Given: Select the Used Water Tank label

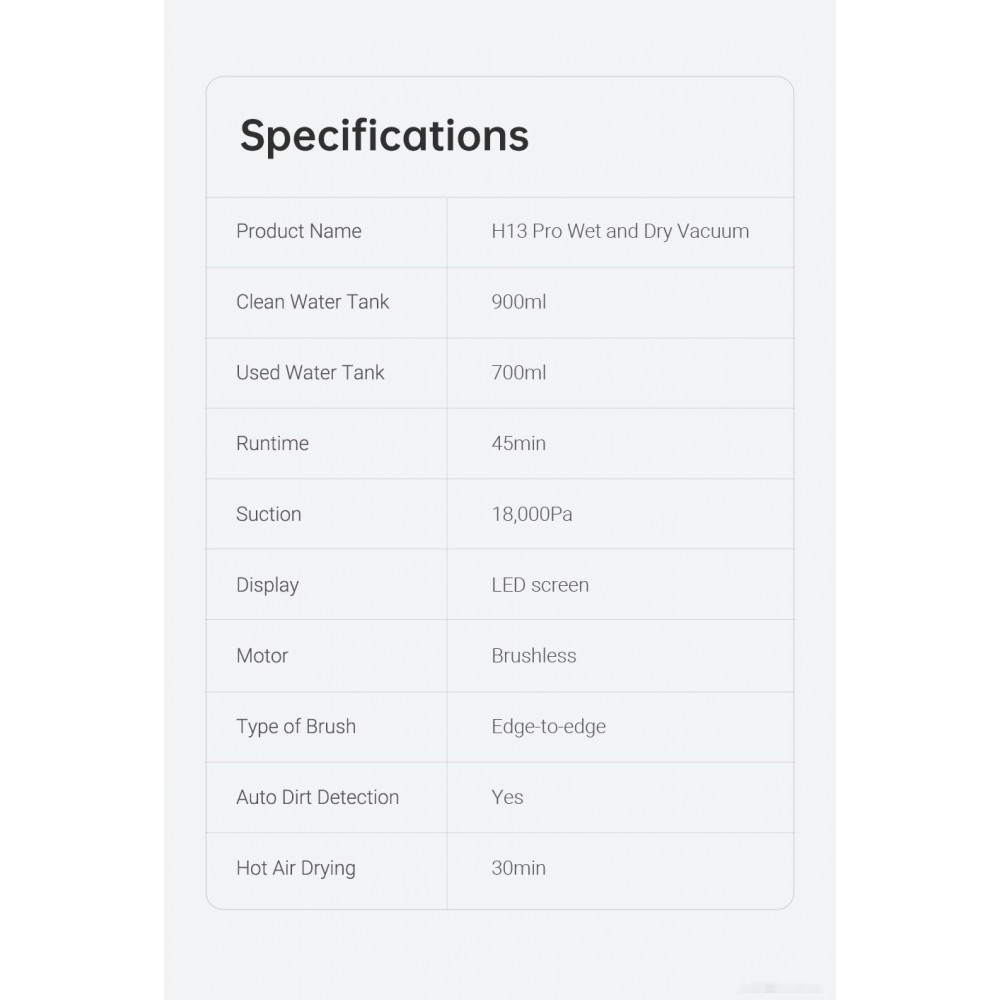Looking at the screenshot, I should pyautogui.click(x=310, y=373).
